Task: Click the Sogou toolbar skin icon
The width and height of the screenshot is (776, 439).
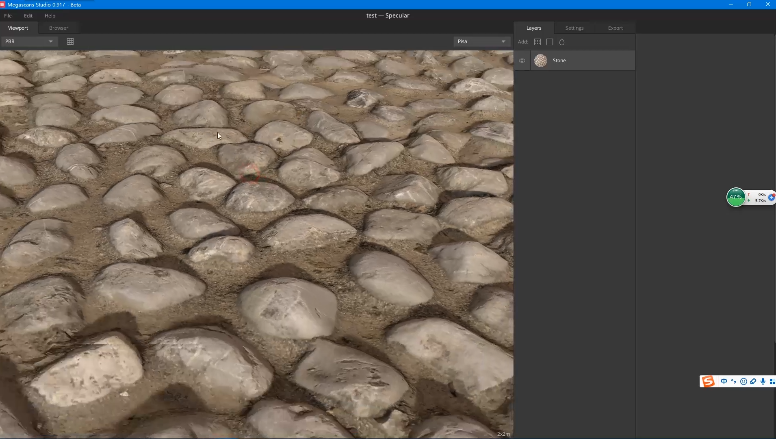Action: 753,381
